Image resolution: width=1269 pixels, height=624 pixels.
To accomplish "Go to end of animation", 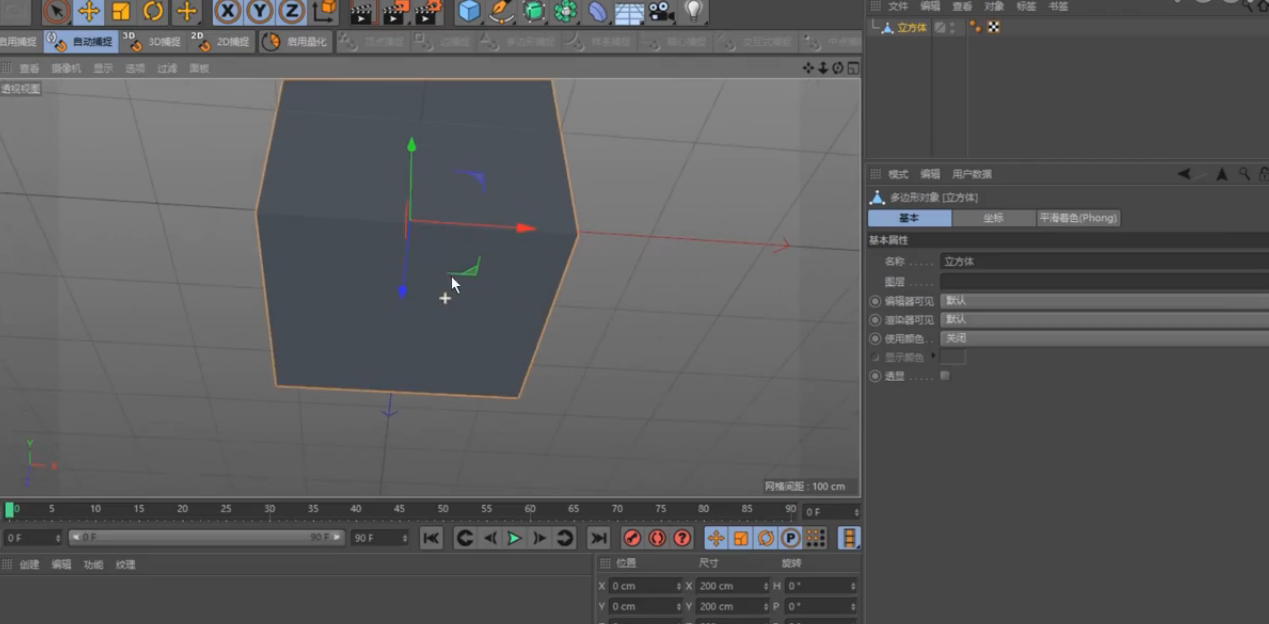I will click(x=598, y=538).
